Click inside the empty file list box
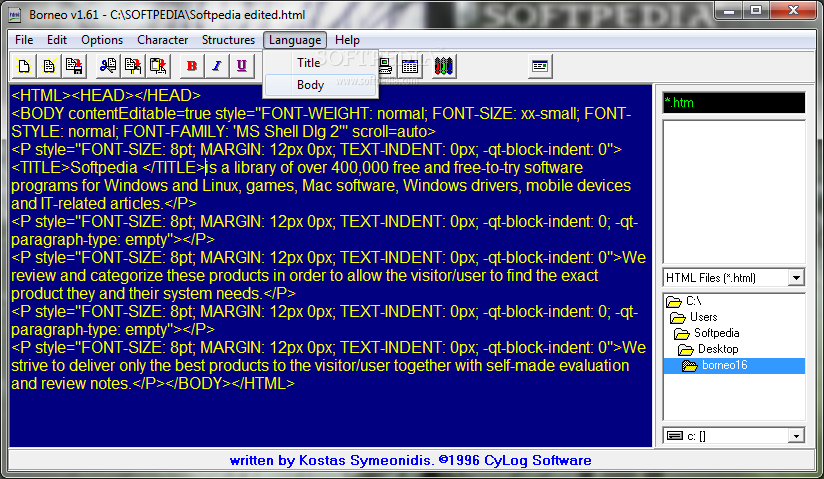This screenshot has width=824, height=479. click(x=734, y=192)
